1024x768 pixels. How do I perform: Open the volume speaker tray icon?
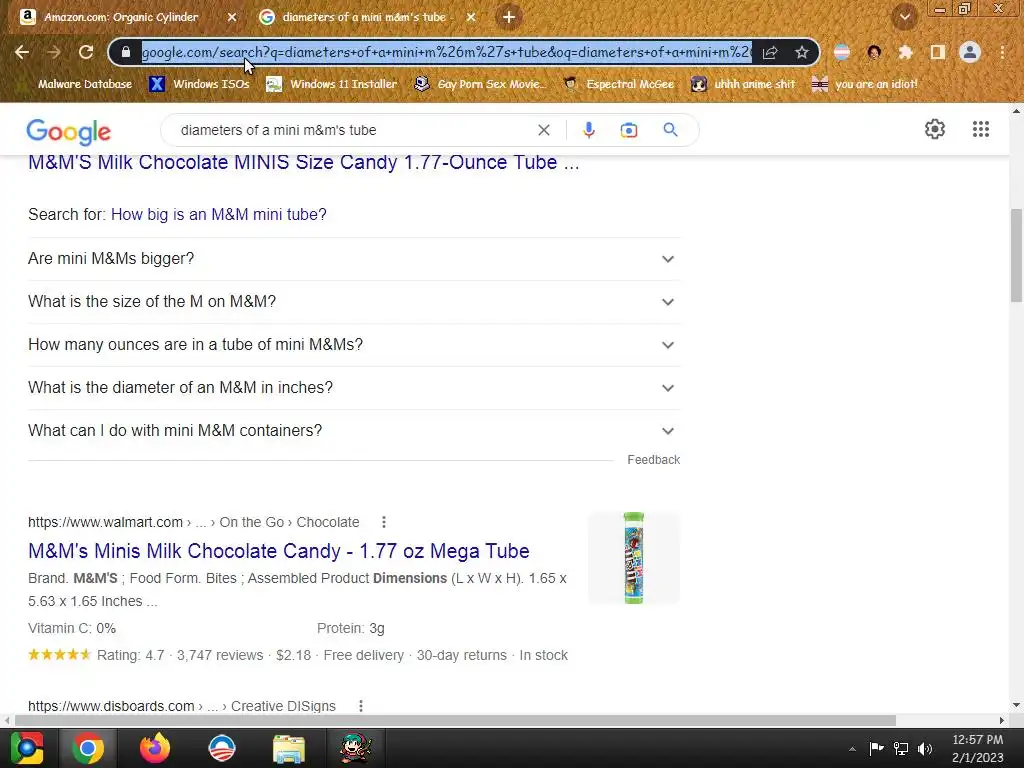tap(925, 748)
